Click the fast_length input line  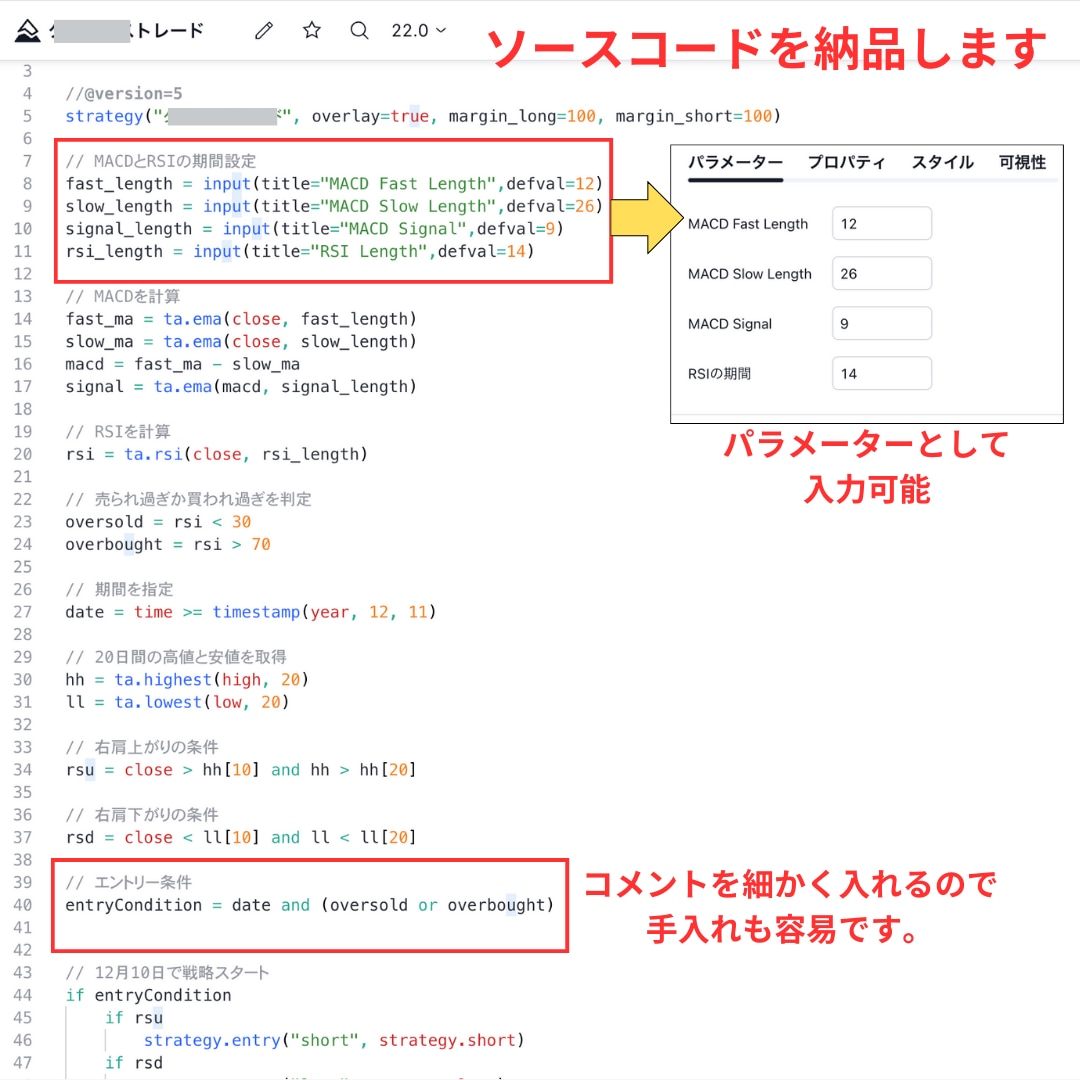[x=334, y=184]
